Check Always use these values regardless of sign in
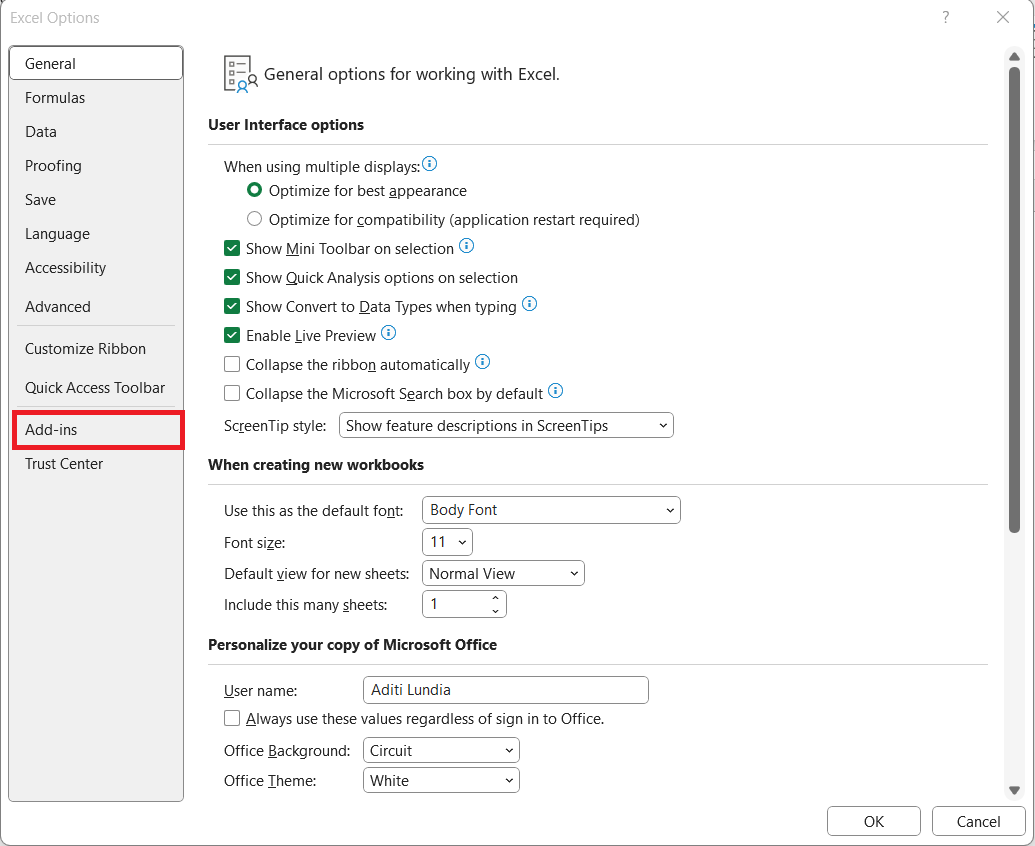This screenshot has height=846, width=1035. point(232,718)
